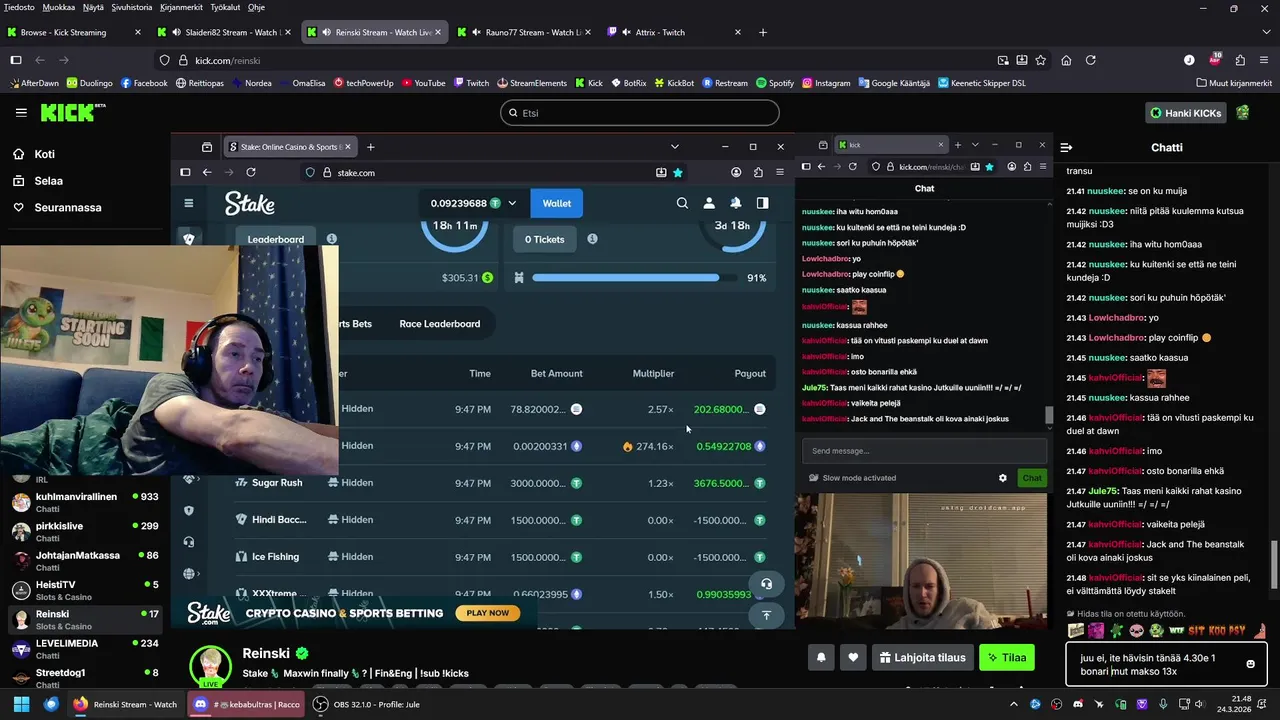The image size is (1280, 720).
Task: Enable notifications with the bell button
Action: (821, 657)
